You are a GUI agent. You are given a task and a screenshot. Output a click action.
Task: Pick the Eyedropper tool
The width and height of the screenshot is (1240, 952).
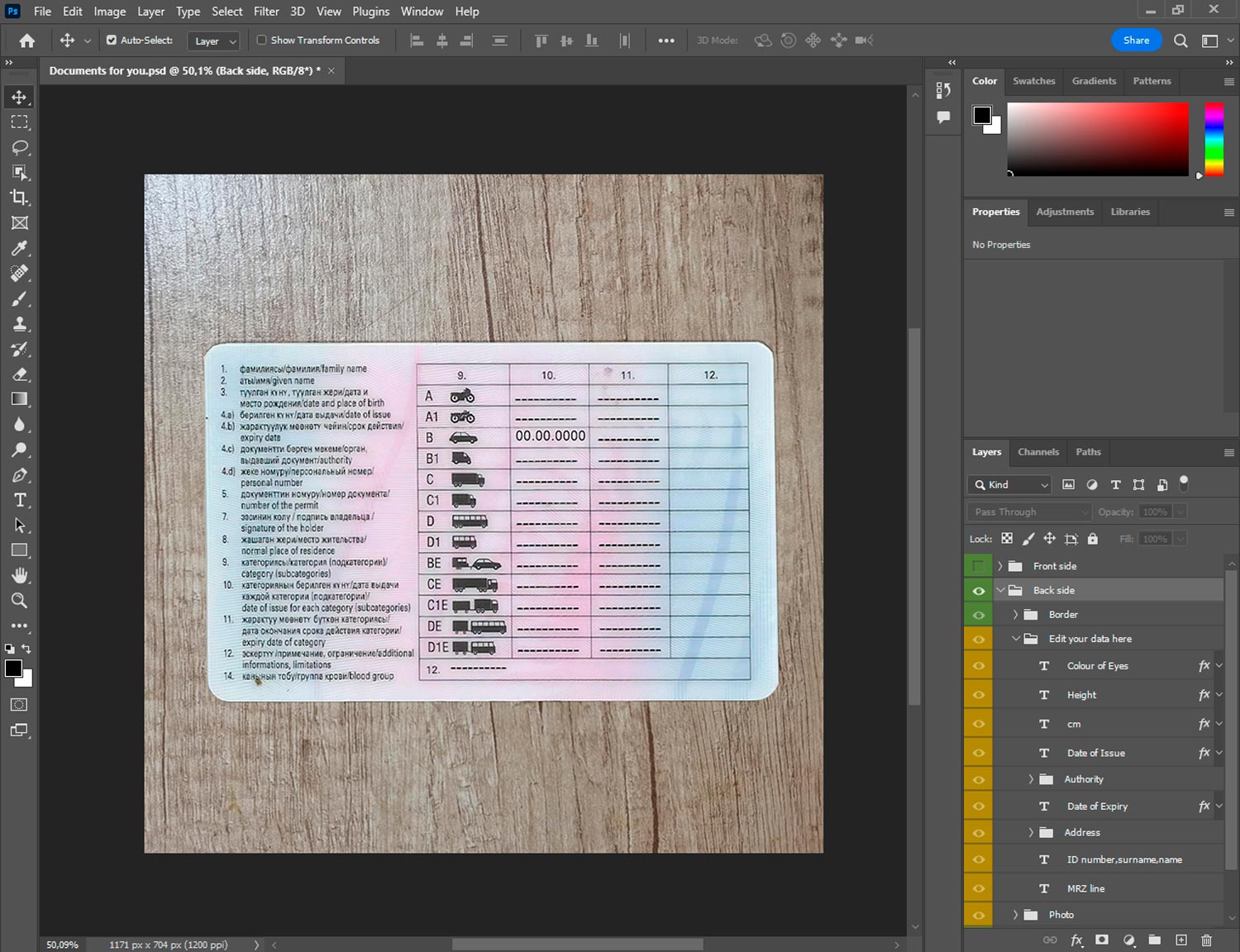click(x=20, y=249)
